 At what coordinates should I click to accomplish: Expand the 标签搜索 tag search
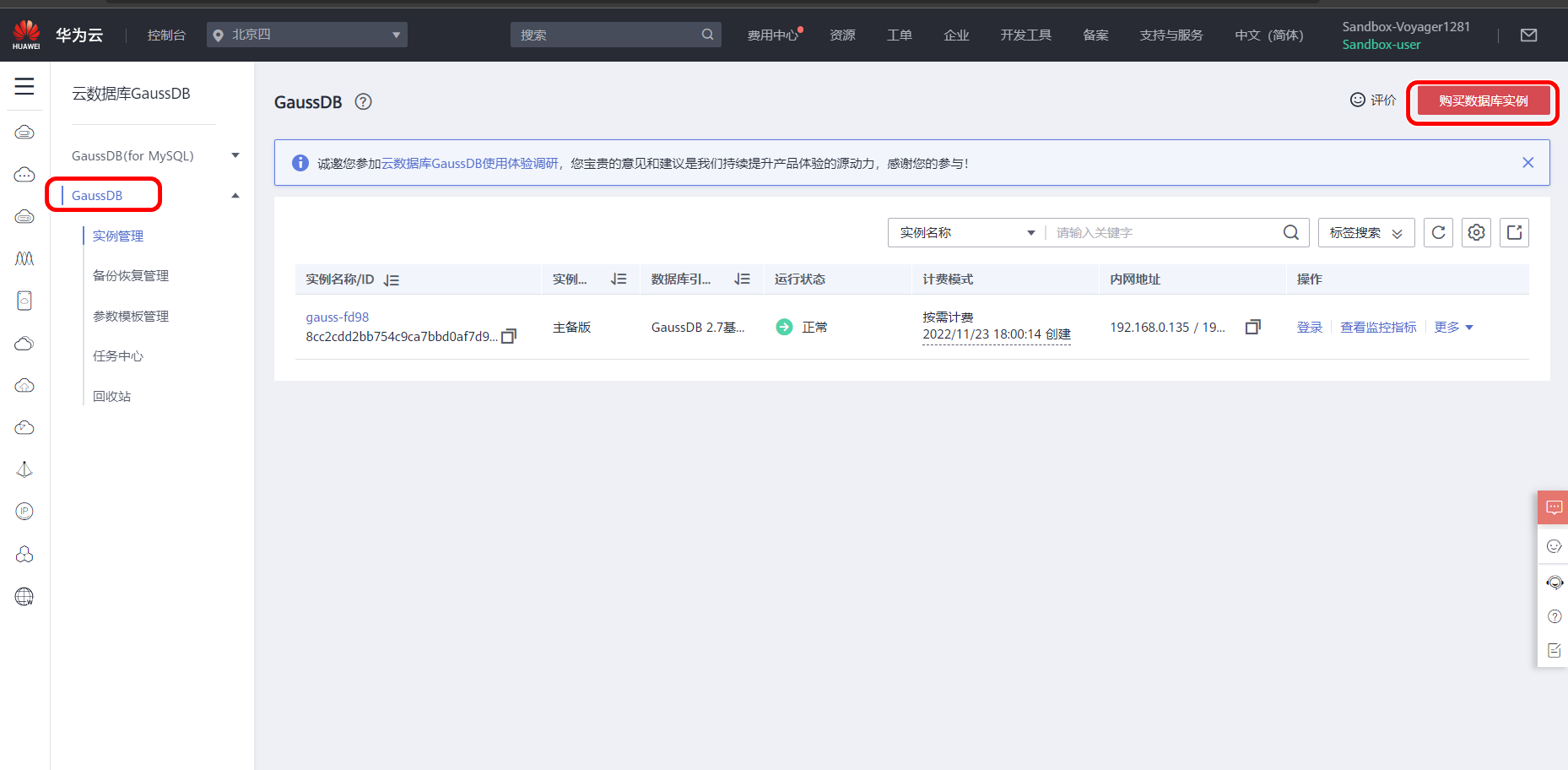tap(1366, 232)
